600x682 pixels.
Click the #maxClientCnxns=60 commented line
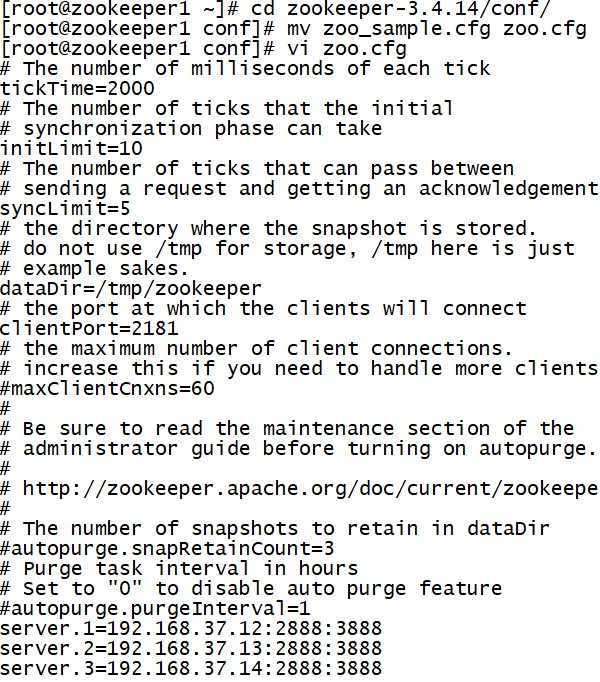coord(107,388)
